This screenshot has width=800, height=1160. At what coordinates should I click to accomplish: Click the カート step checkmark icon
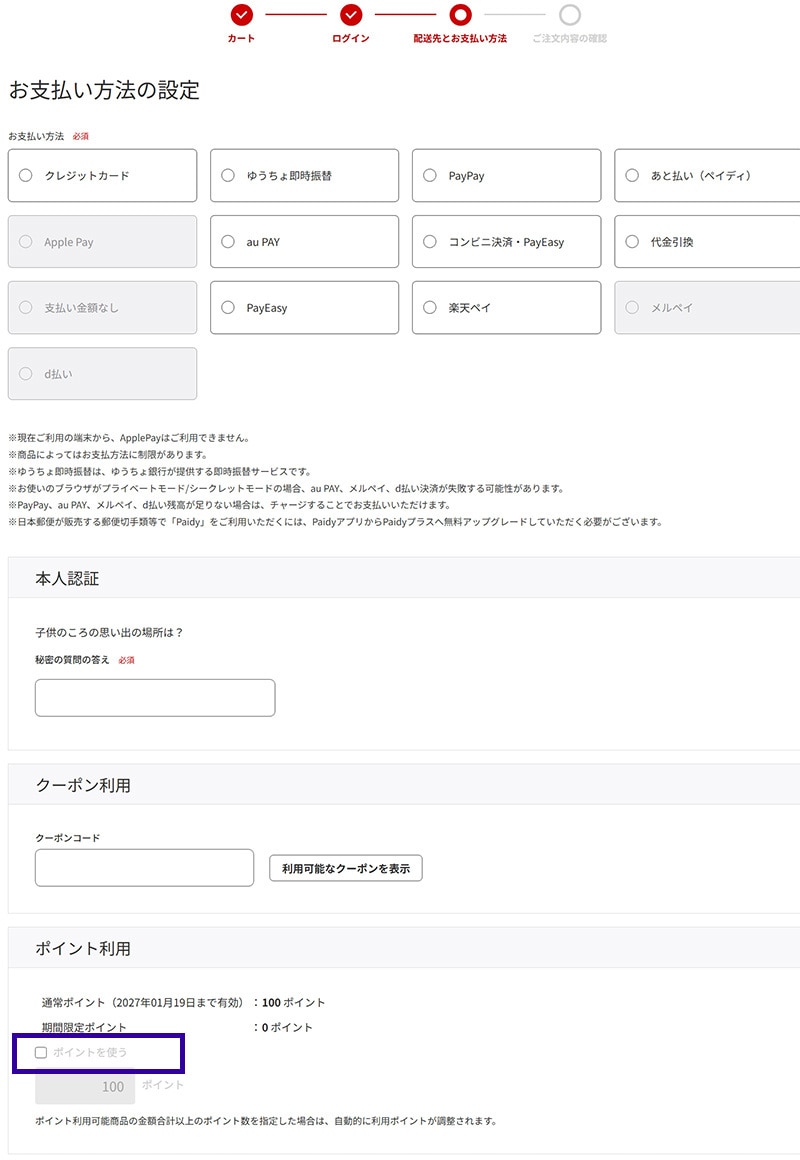[x=241, y=14]
